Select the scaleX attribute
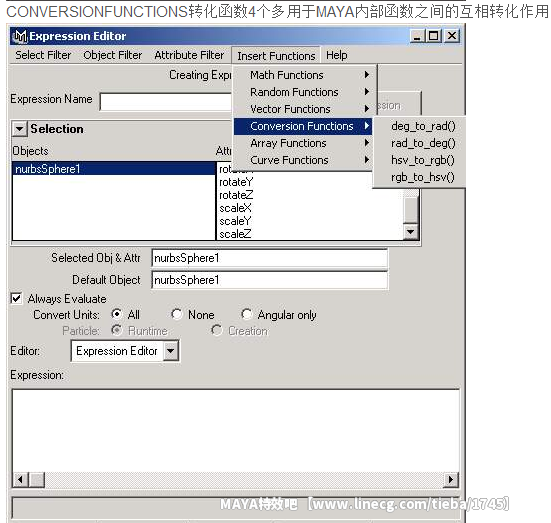 click(x=235, y=208)
